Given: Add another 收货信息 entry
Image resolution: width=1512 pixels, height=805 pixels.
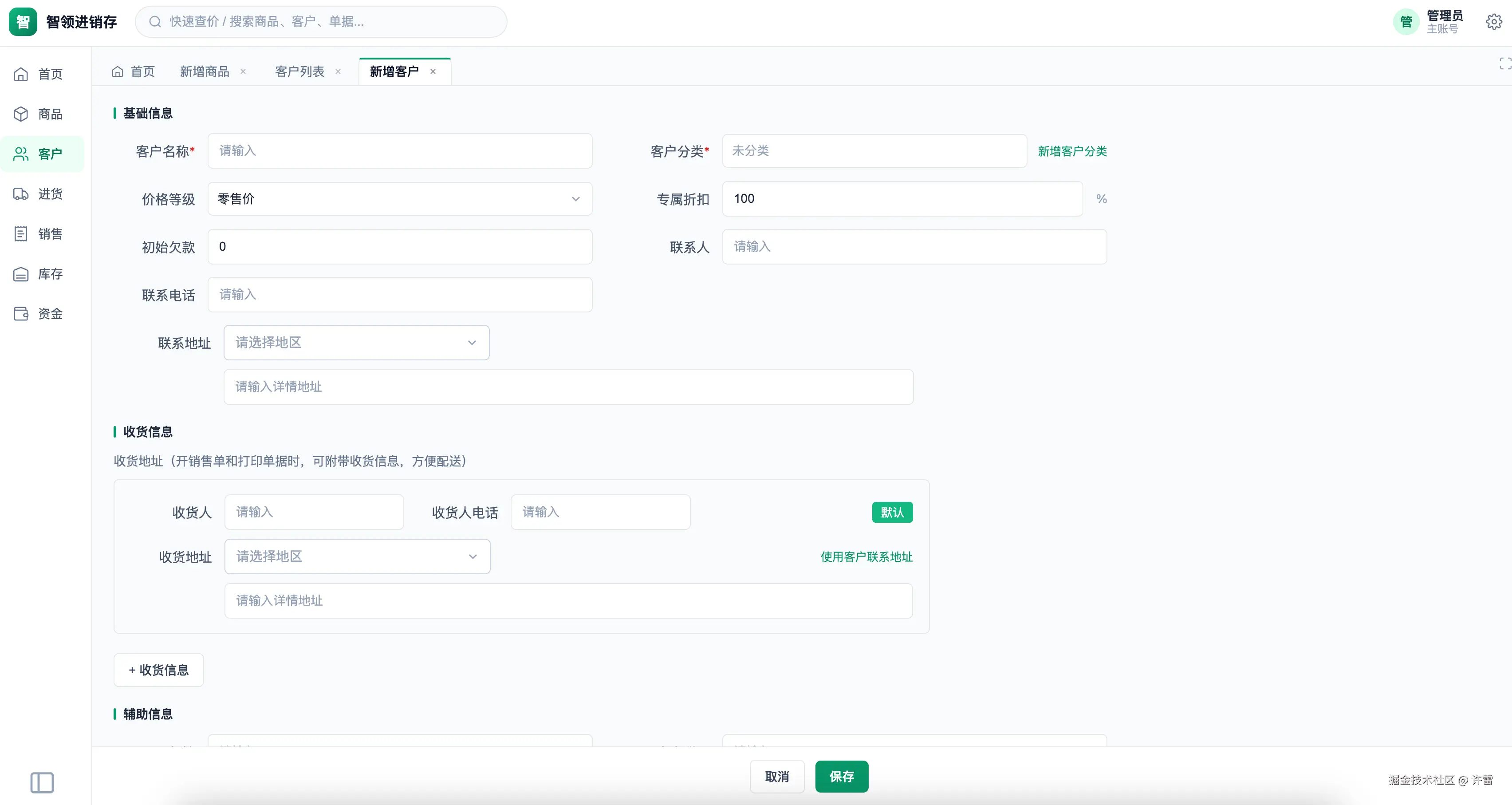Looking at the screenshot, I should pyautogui.click(x=158, y=670).
